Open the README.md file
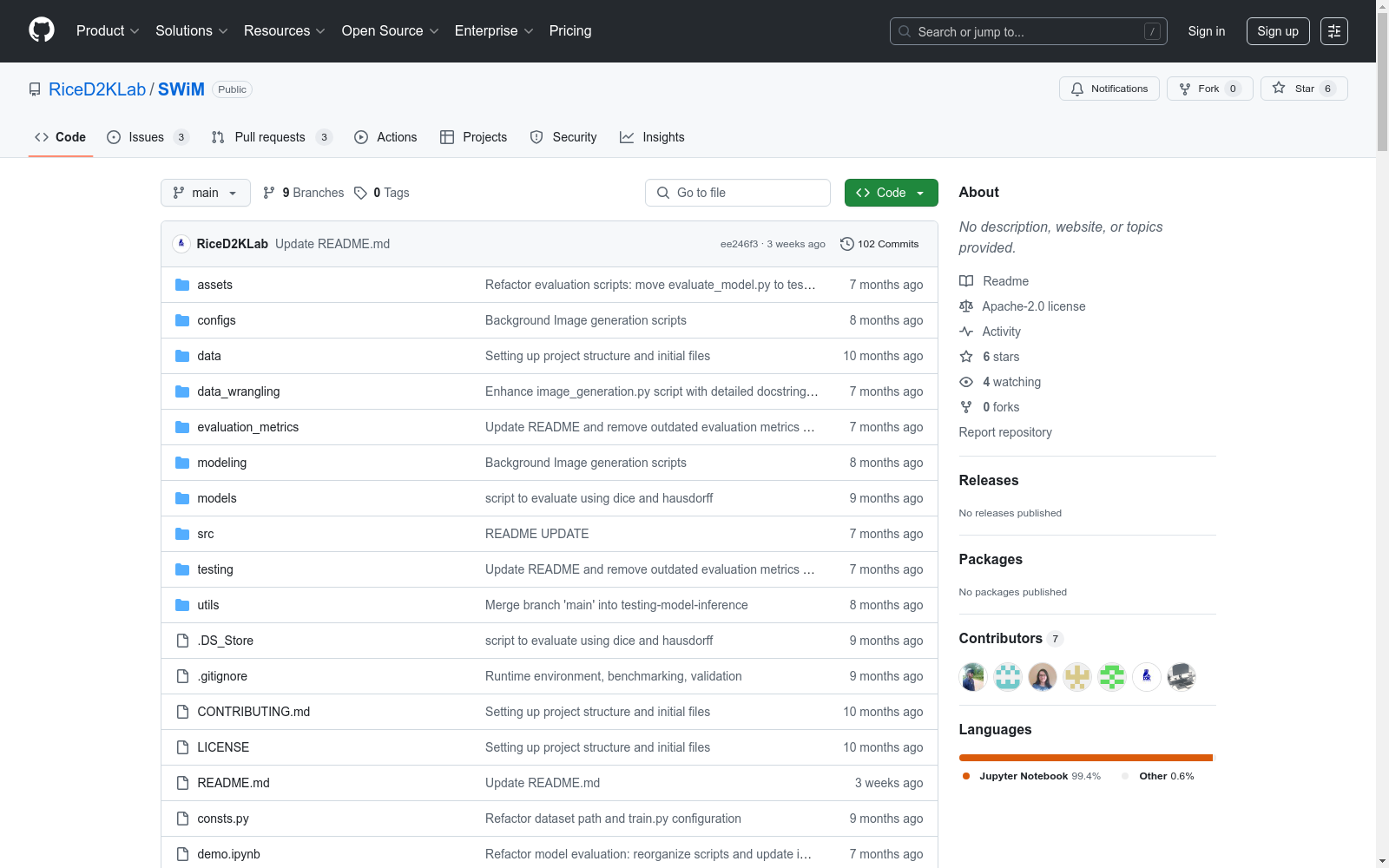This screenshot has height=868, width=1389. (x=234, y=783)
